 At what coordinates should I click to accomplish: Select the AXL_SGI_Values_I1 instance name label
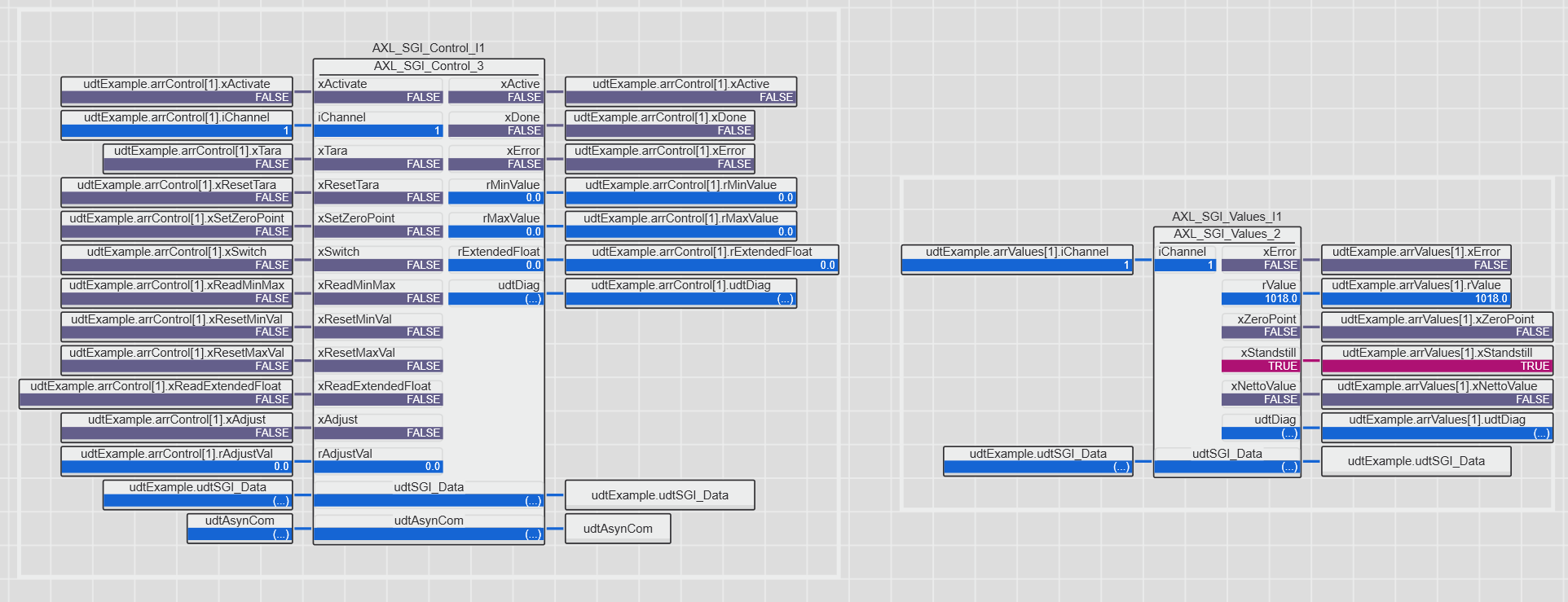click(x=1227, y=217)
